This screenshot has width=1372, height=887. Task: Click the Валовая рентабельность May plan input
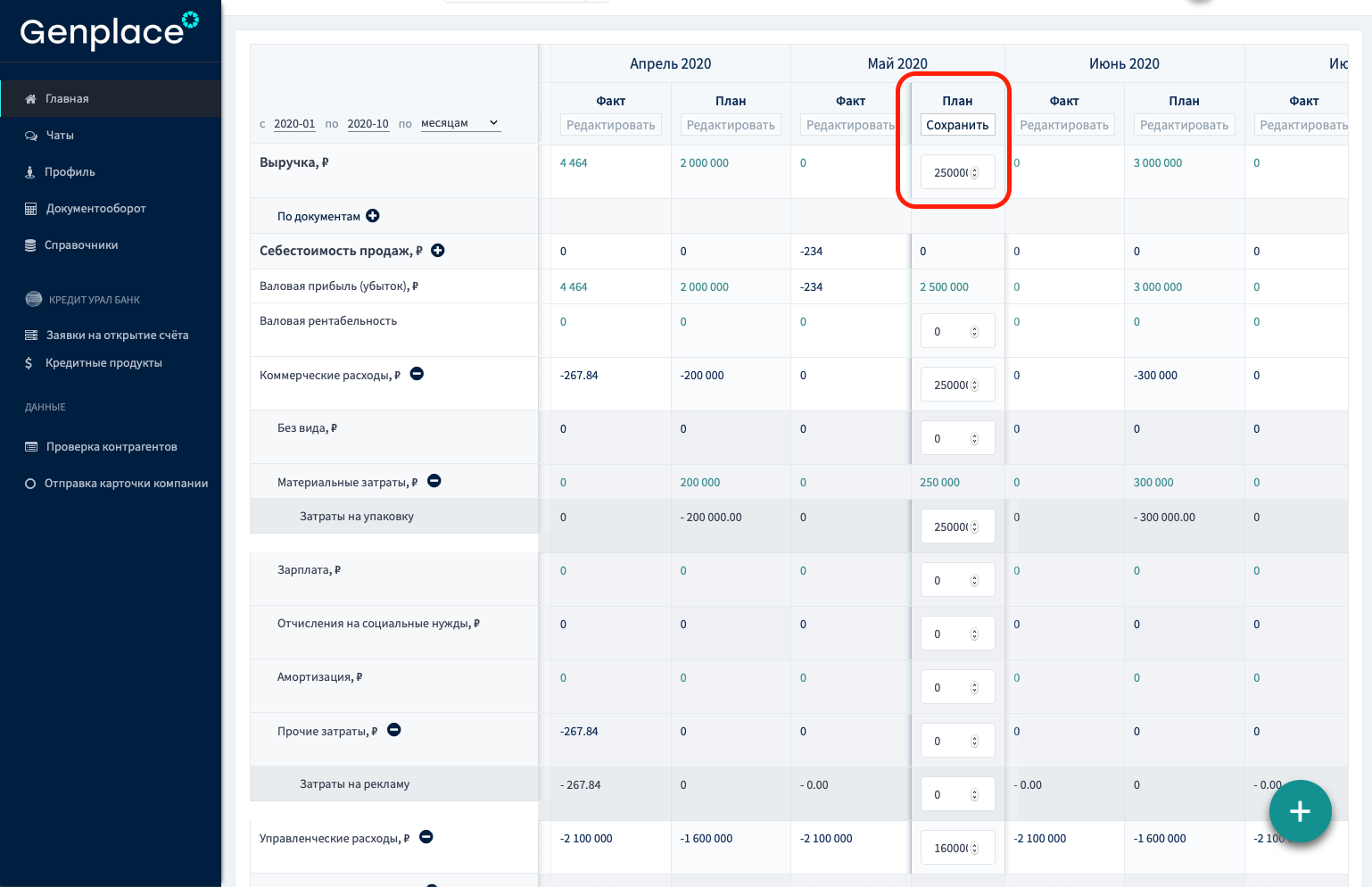[957, 331]
